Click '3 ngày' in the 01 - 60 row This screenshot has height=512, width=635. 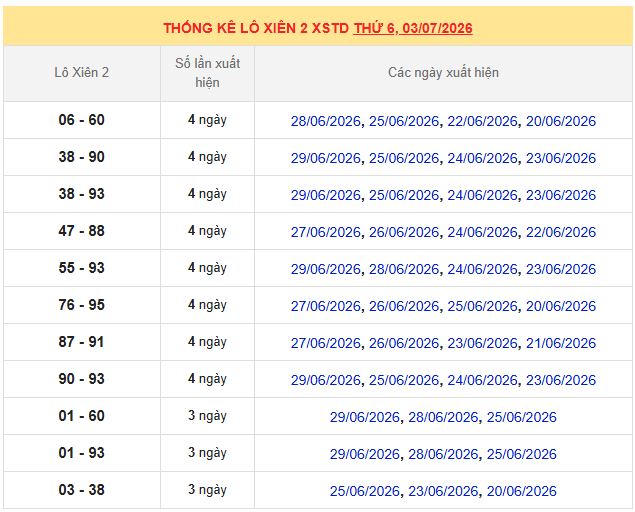click(207, 416)
